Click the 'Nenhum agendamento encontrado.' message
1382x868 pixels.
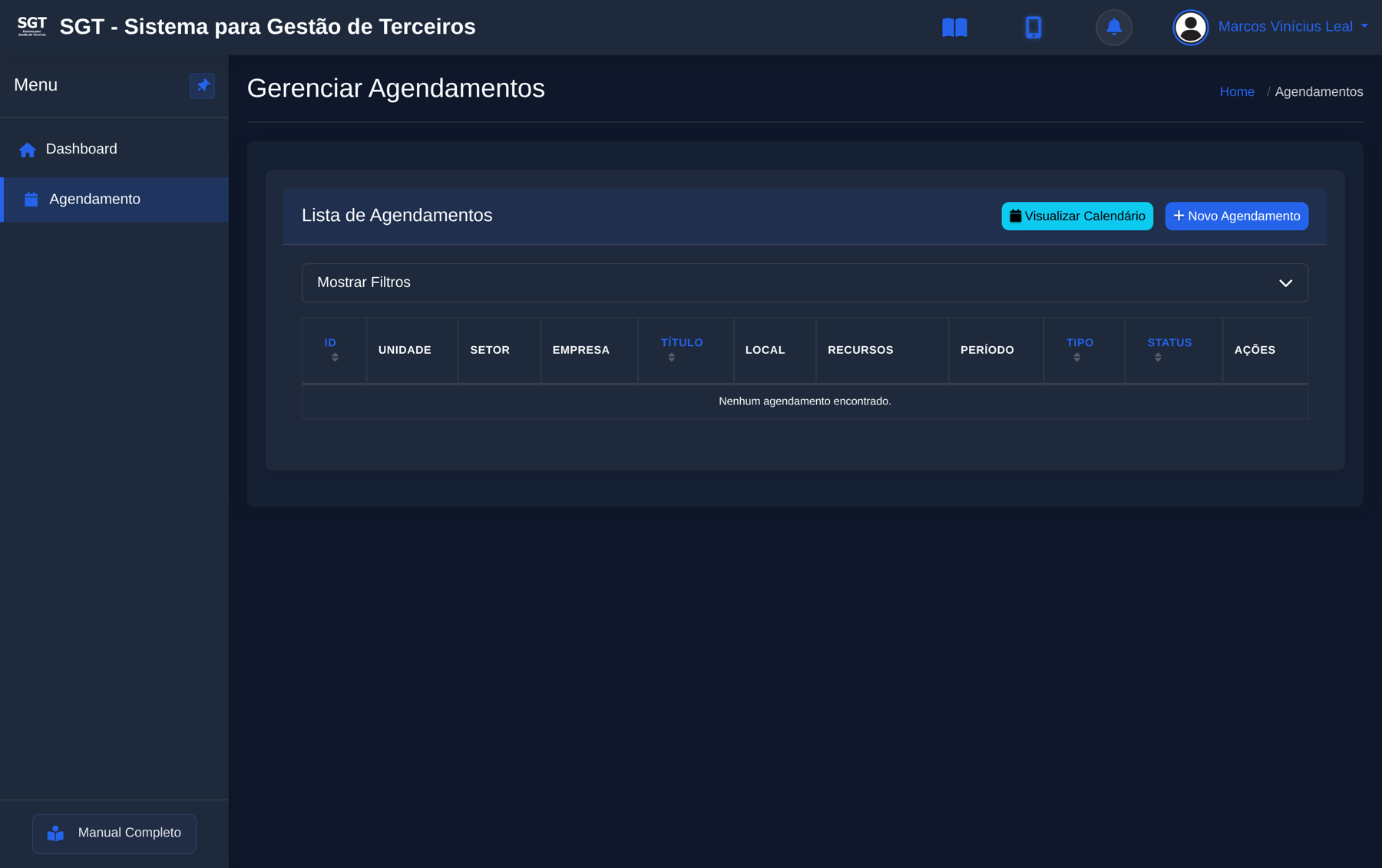point(805,401)
